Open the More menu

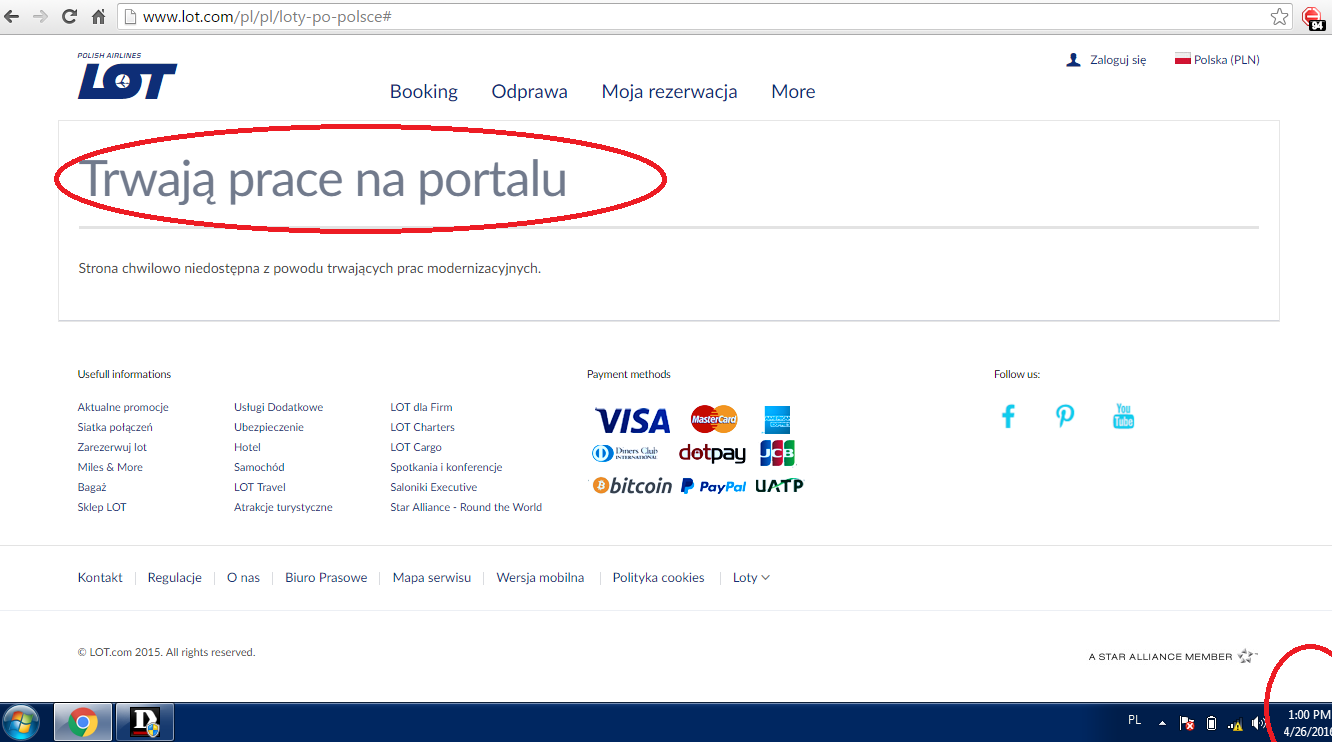[793, 92]
